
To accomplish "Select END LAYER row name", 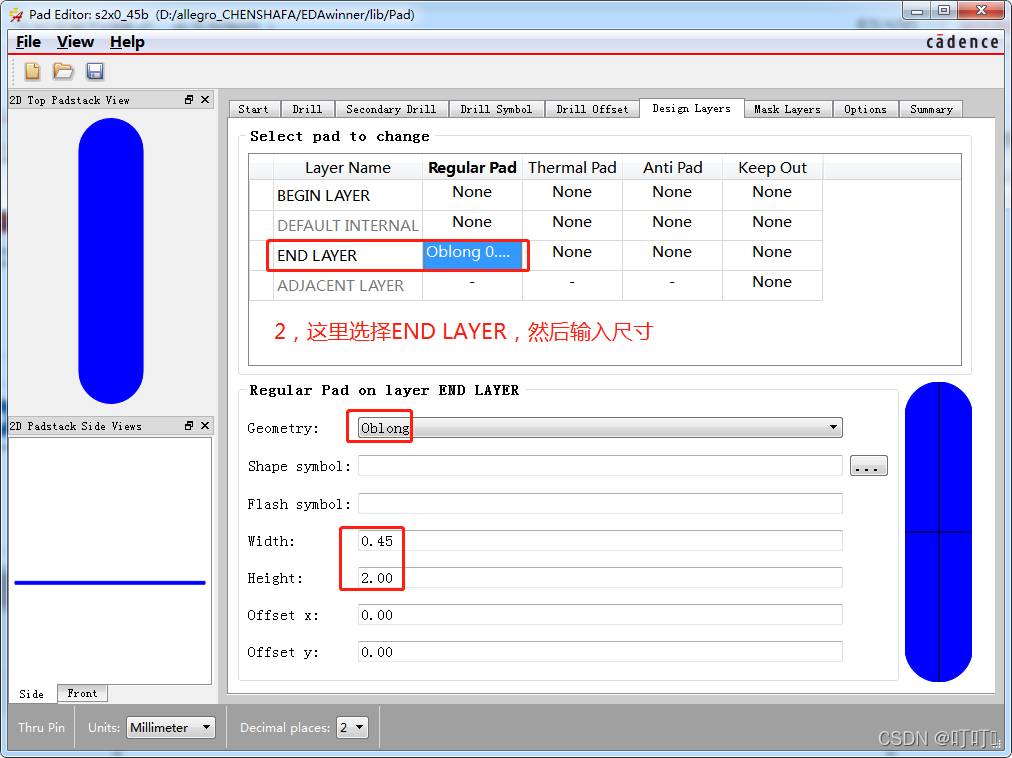I will click(x=348, y=256).
